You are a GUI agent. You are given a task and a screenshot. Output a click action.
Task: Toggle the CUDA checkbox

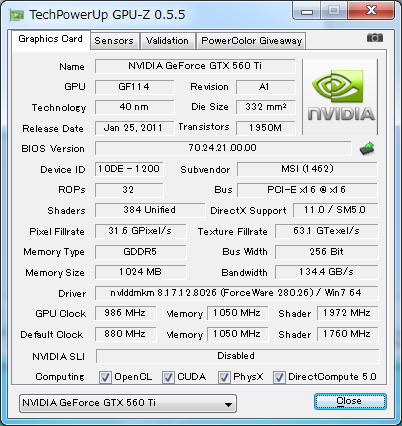pos(168,377)
